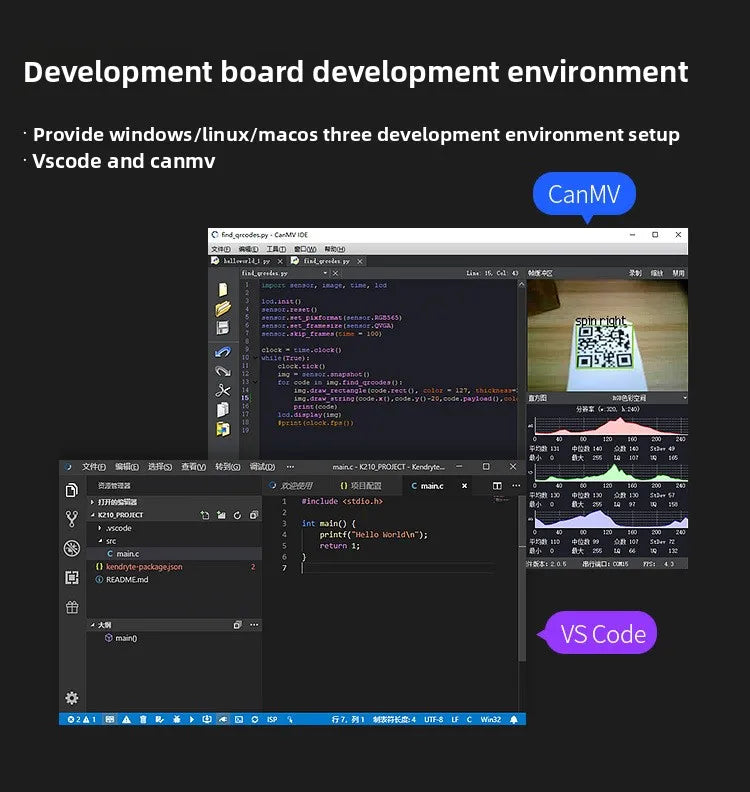Screen dimensions: 750x792
Task: Click QR code camera preview in CanMV
Action: point(607,335)
